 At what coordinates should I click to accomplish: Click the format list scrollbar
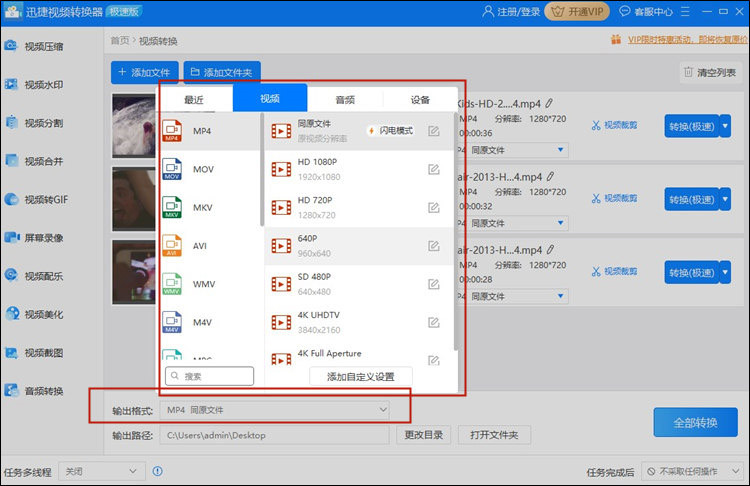pyautogui.click(x=262, y=169)
